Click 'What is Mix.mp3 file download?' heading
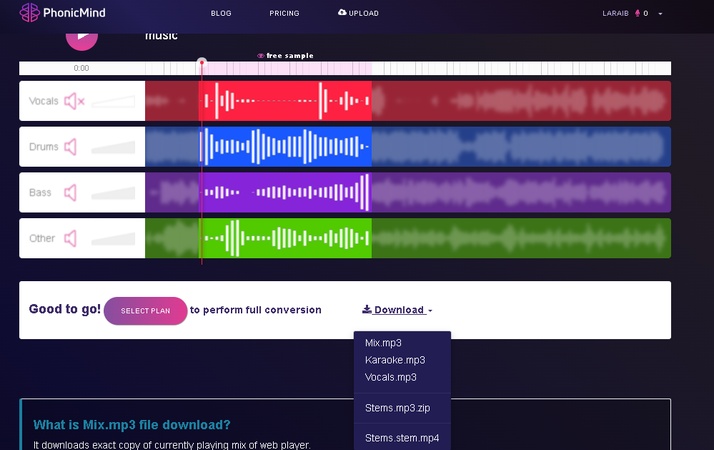This screenshot has width=714, height=450. [x=132, y=425]
